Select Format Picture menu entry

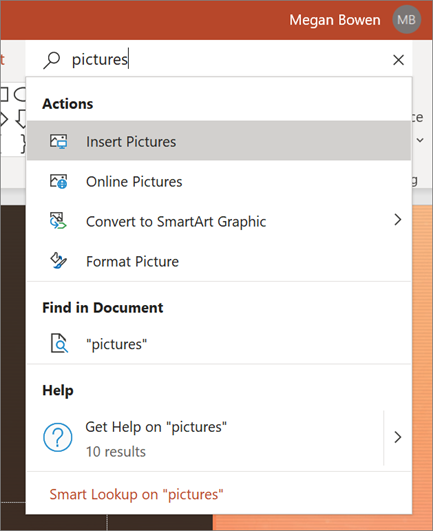[x=219, y=261]
